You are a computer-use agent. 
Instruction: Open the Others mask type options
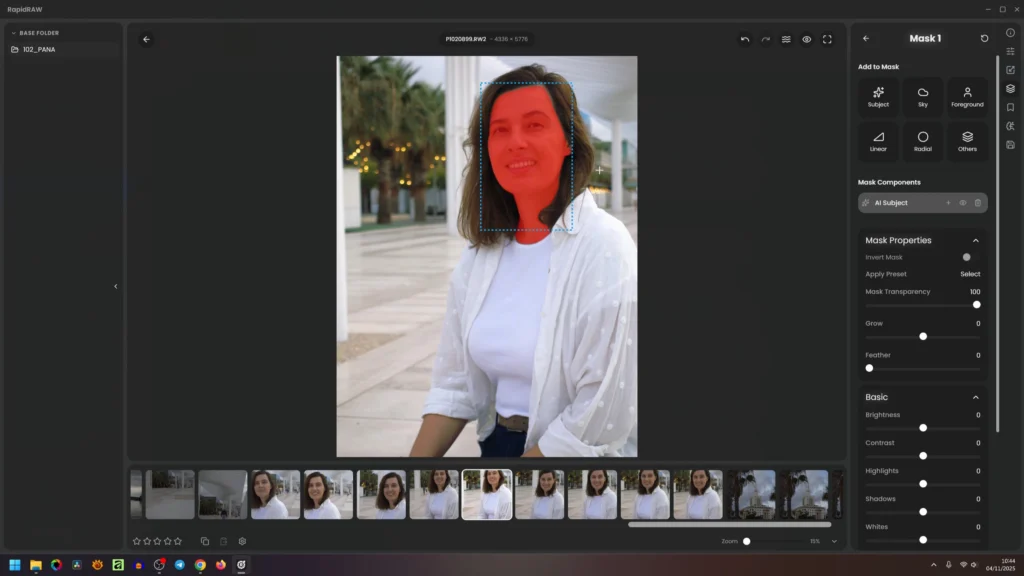pyautogui.click(x=967, y=141)
